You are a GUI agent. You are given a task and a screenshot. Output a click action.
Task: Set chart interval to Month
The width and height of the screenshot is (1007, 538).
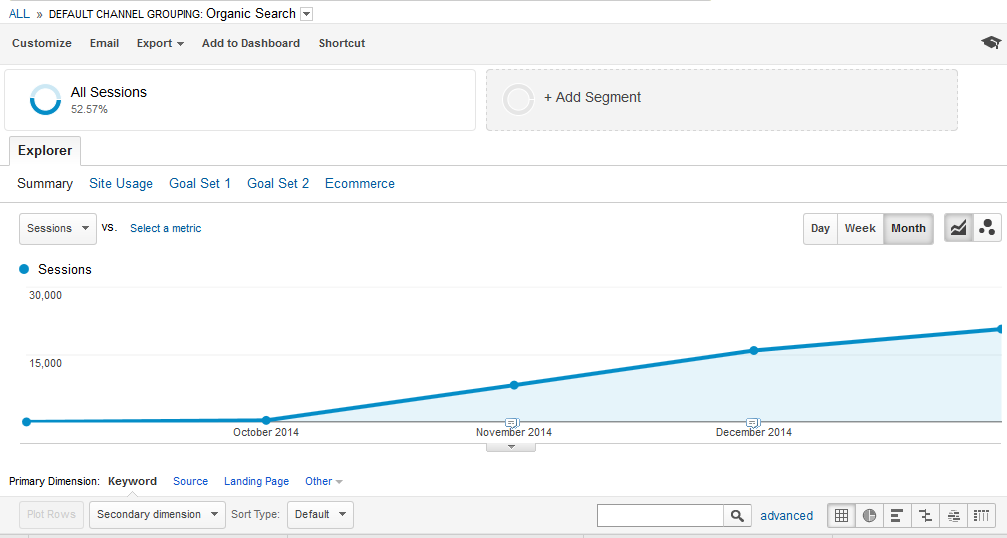click(x=908, y=228)
